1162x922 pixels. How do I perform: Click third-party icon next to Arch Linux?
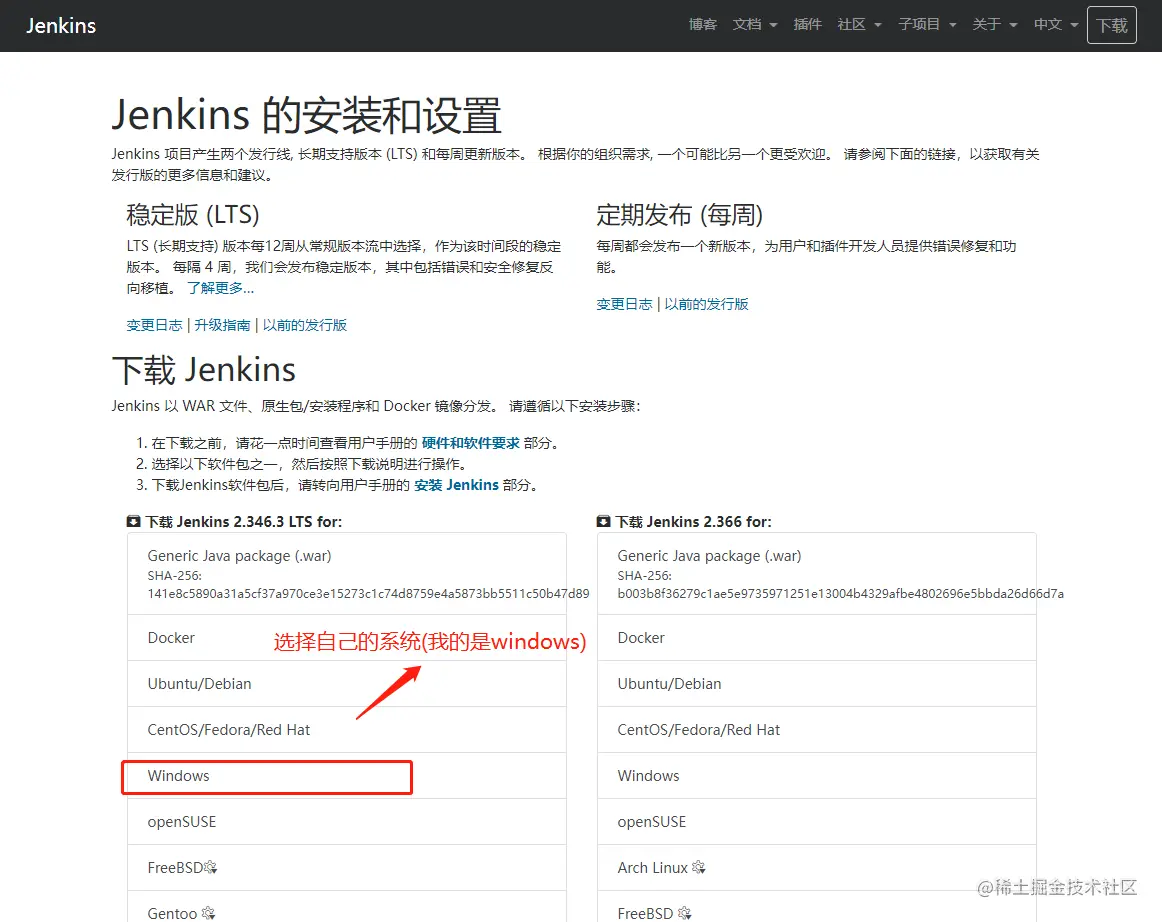(699, 867)
